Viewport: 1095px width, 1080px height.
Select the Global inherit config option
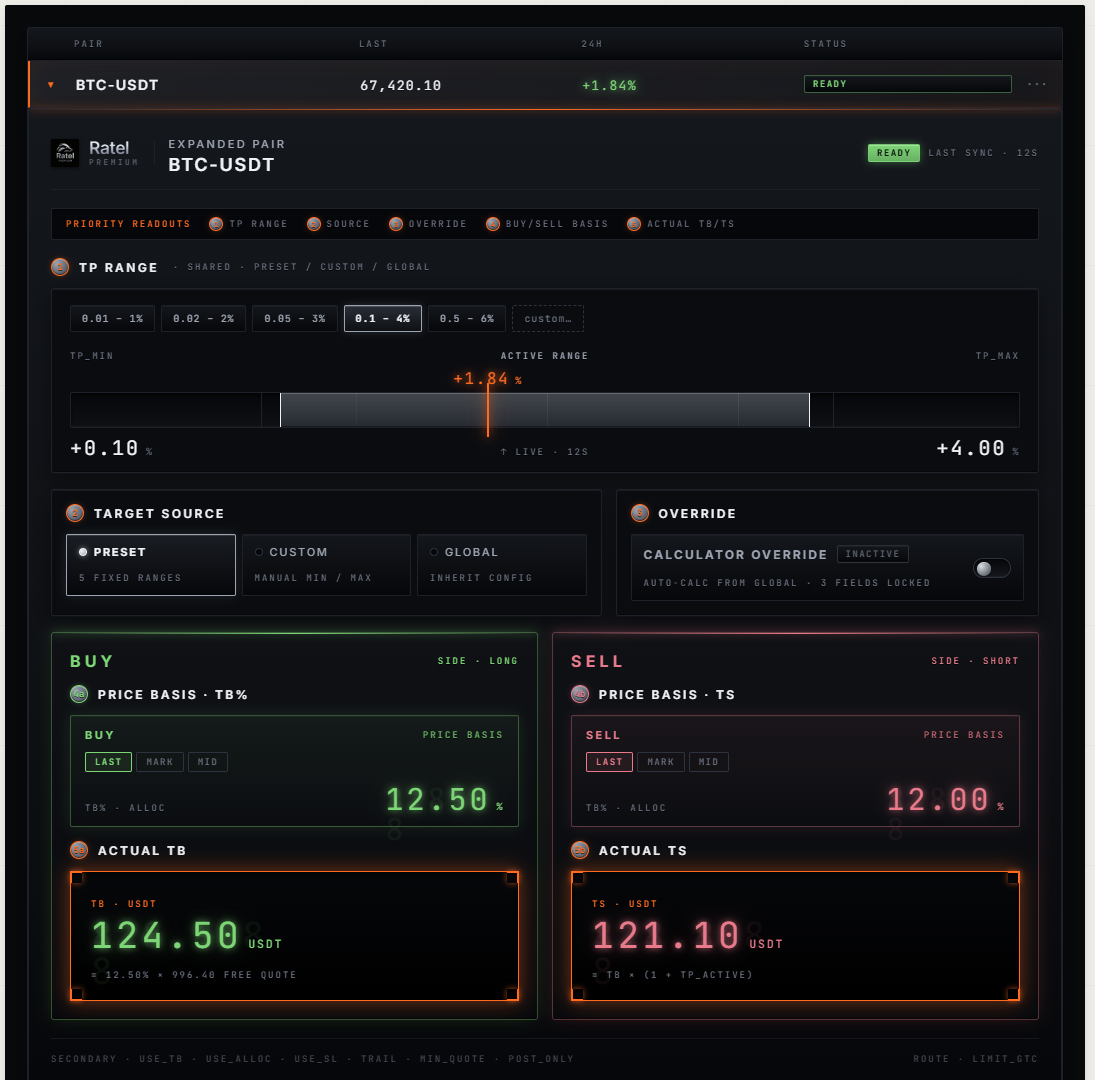click(501, 565)
